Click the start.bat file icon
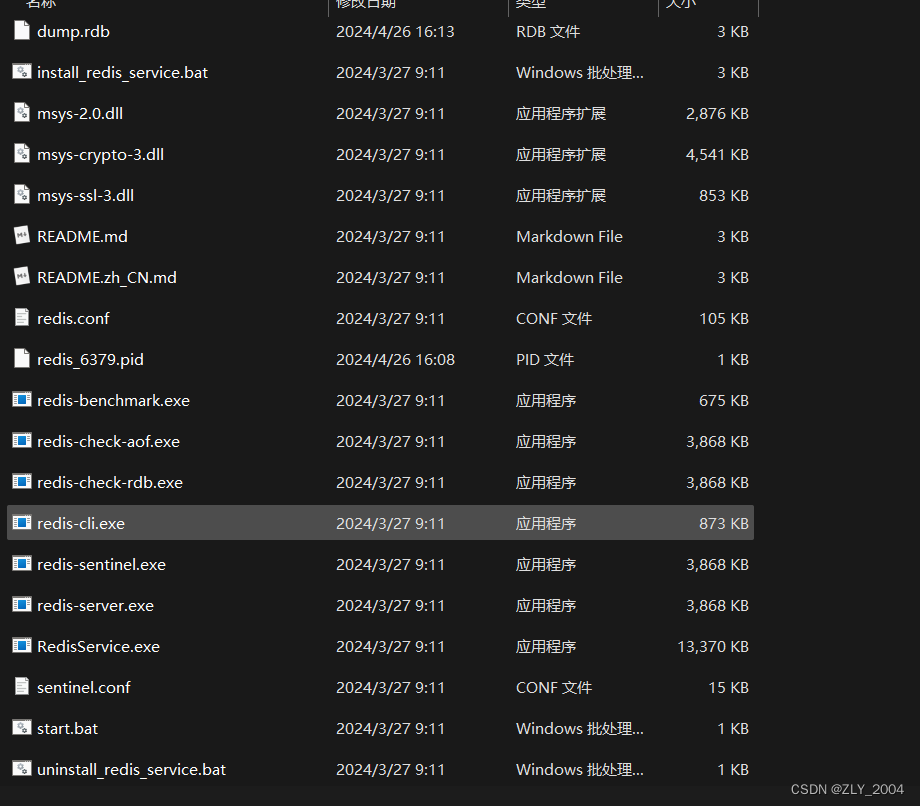Screen dimensions: 920x806 pyautogui.click(x=22, y=727)
